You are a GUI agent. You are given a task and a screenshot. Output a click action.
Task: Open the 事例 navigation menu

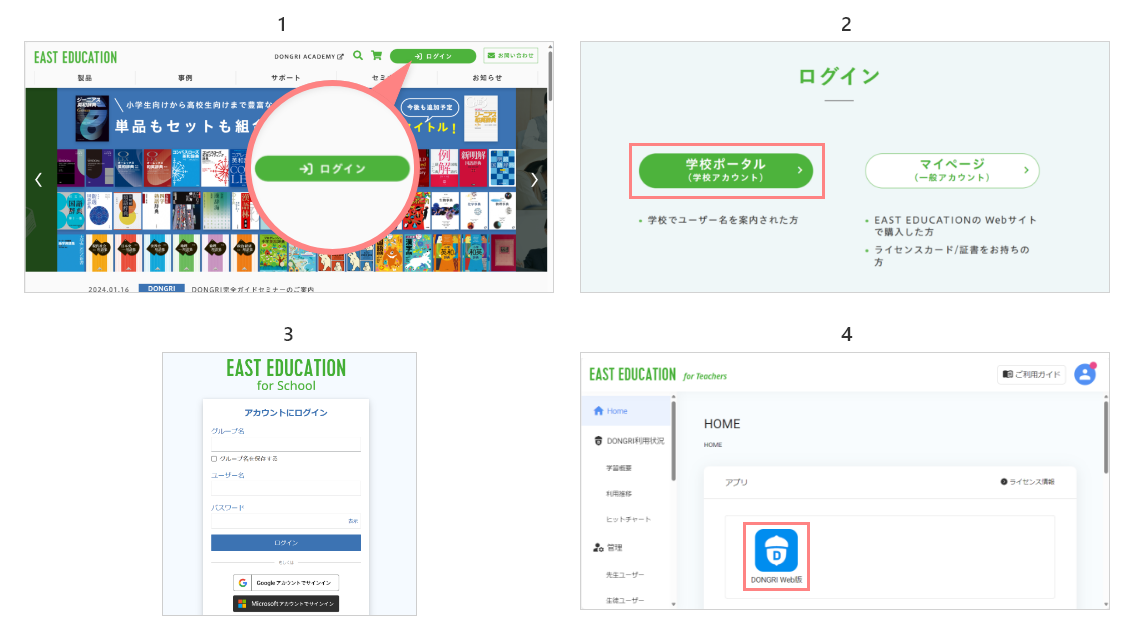point(185,77)
